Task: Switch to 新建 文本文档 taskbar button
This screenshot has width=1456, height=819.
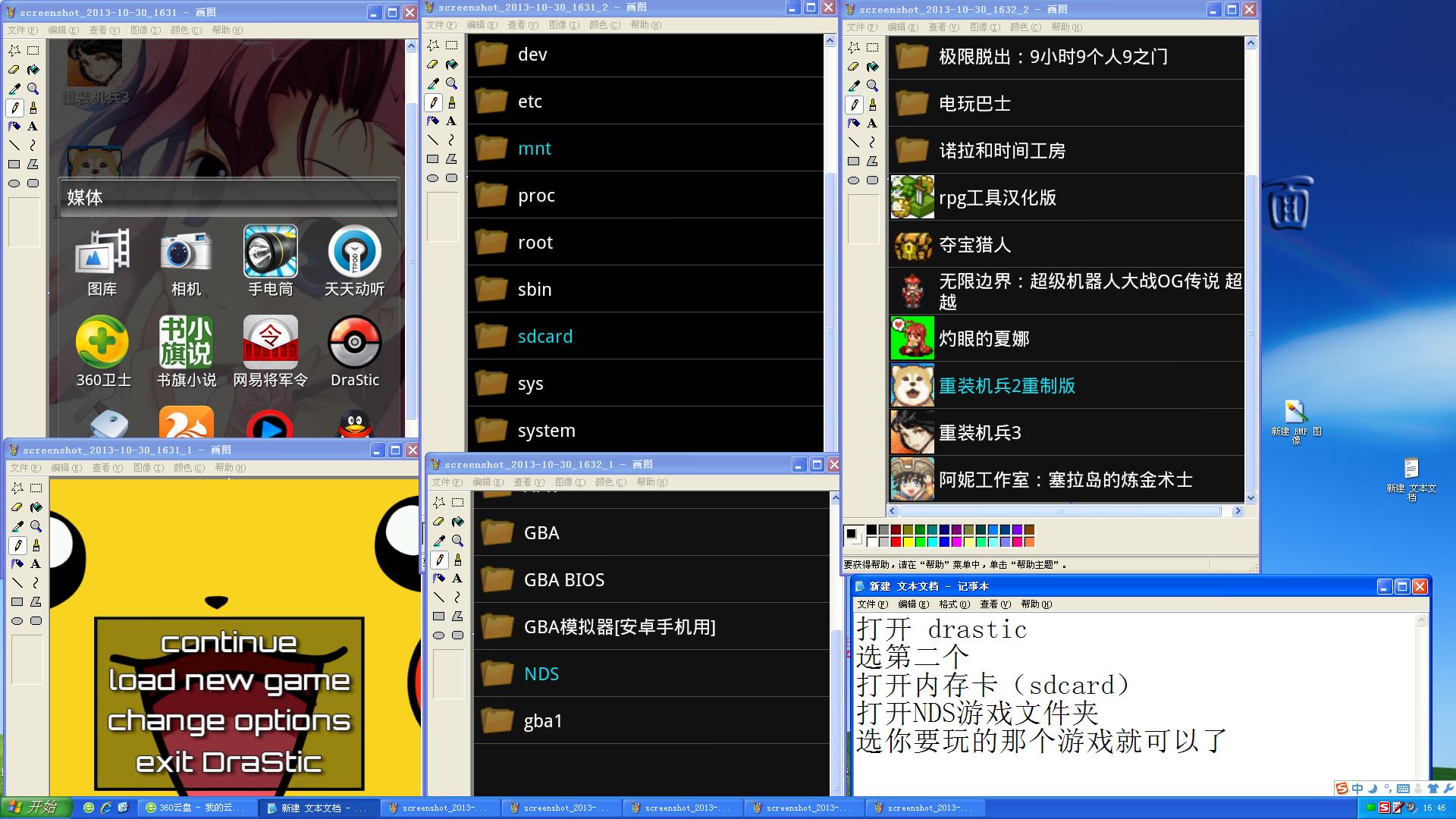Action: [x=318, y=808]
